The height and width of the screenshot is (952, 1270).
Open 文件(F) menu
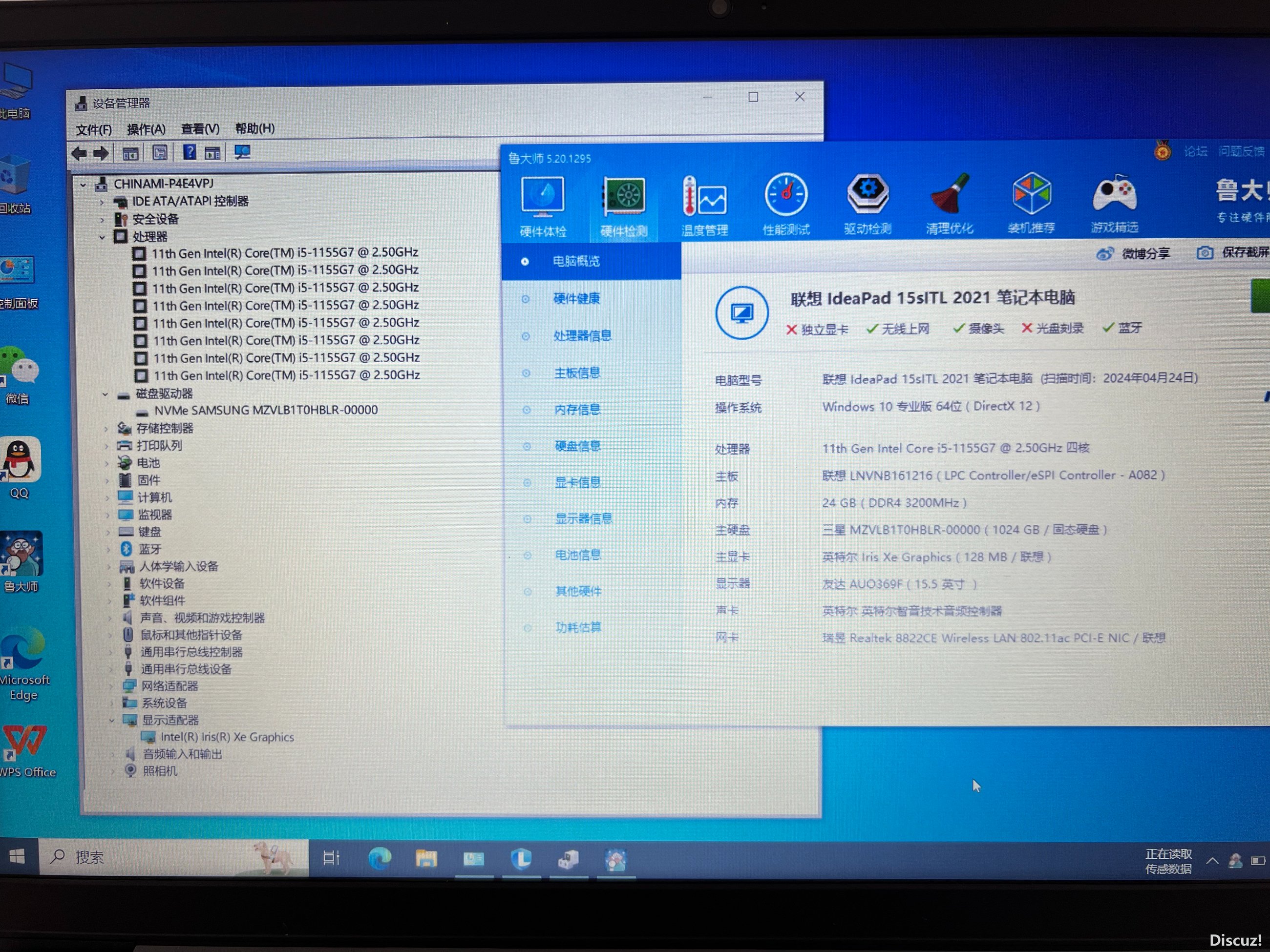coord(94,130)
